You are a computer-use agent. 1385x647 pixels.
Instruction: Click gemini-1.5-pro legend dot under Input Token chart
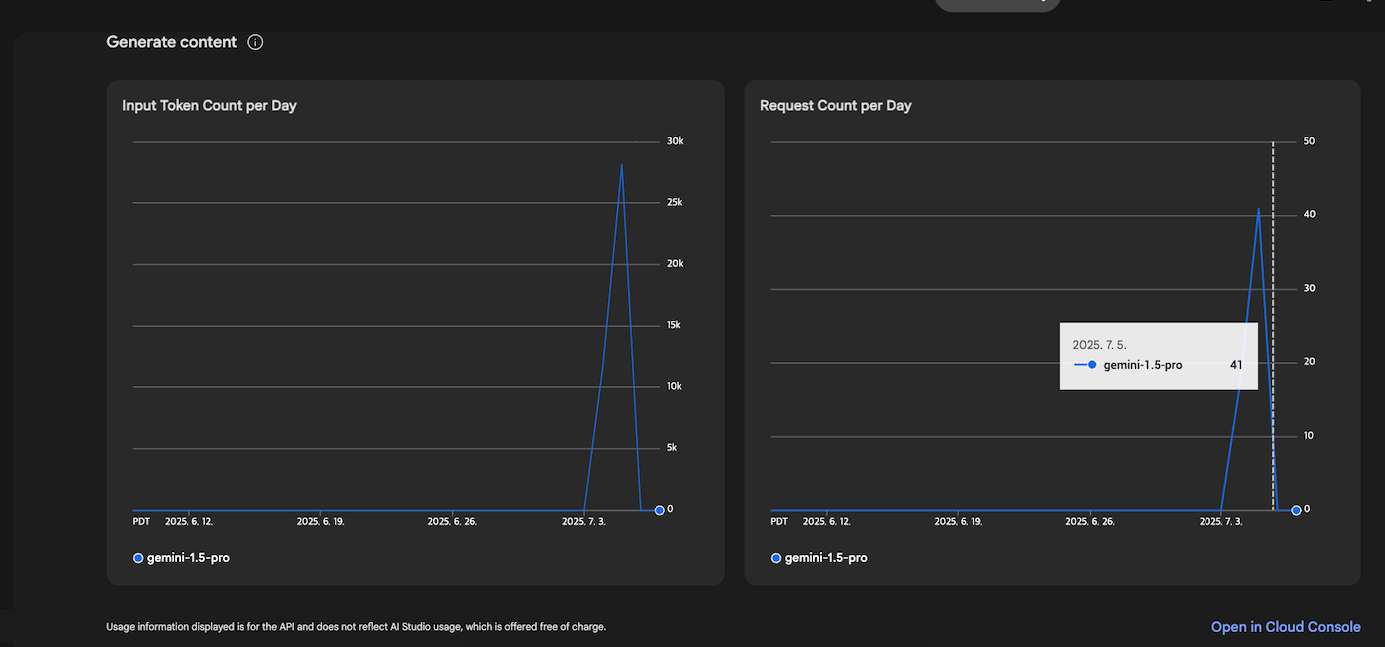138,558
